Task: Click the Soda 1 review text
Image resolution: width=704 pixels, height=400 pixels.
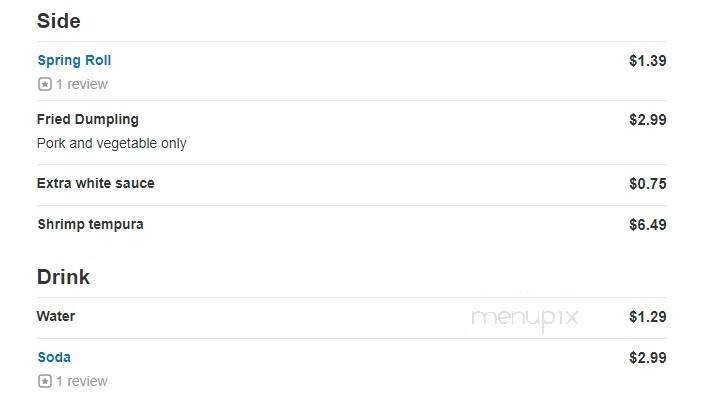Action: [x=82, y=381]
